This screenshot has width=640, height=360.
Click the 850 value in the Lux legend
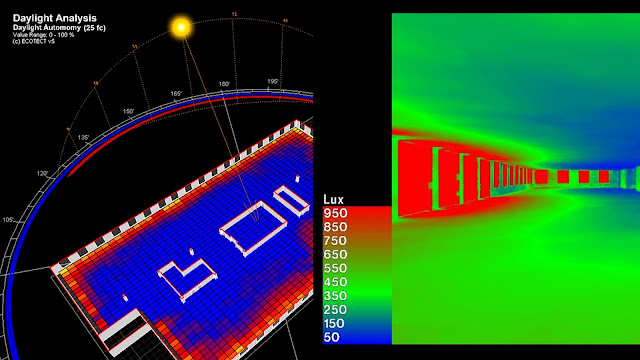pos(335,227)
